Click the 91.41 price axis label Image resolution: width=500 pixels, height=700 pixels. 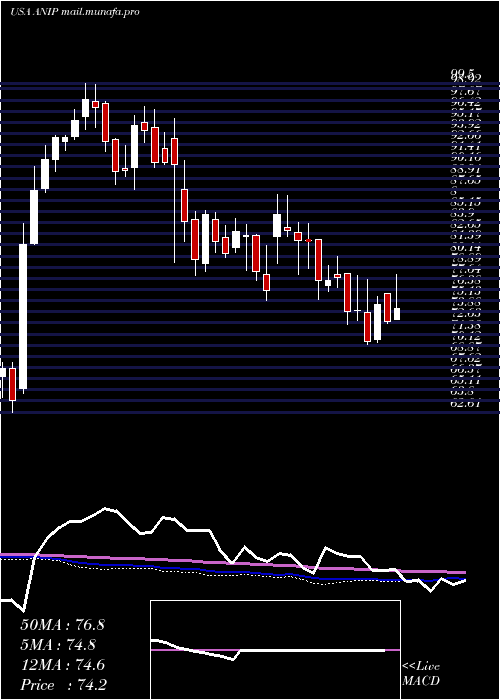[466, 147]
